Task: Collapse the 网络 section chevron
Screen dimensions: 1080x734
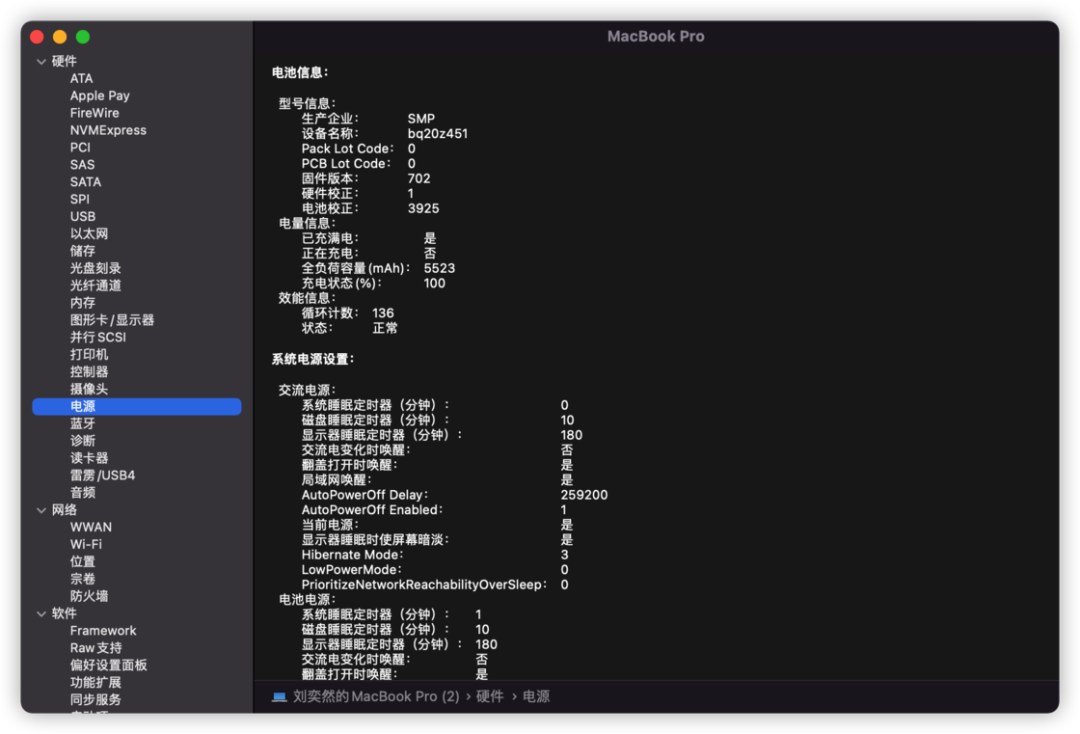Action: tap(41, 510)
